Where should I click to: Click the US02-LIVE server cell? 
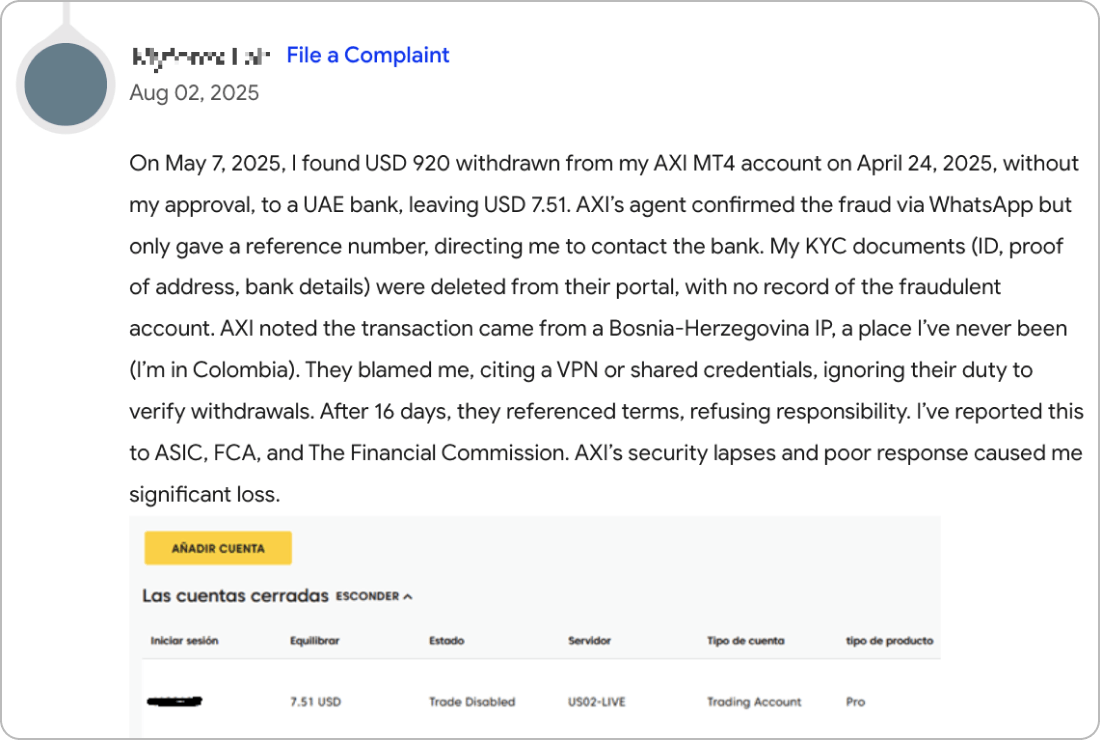tap(596, 702)
